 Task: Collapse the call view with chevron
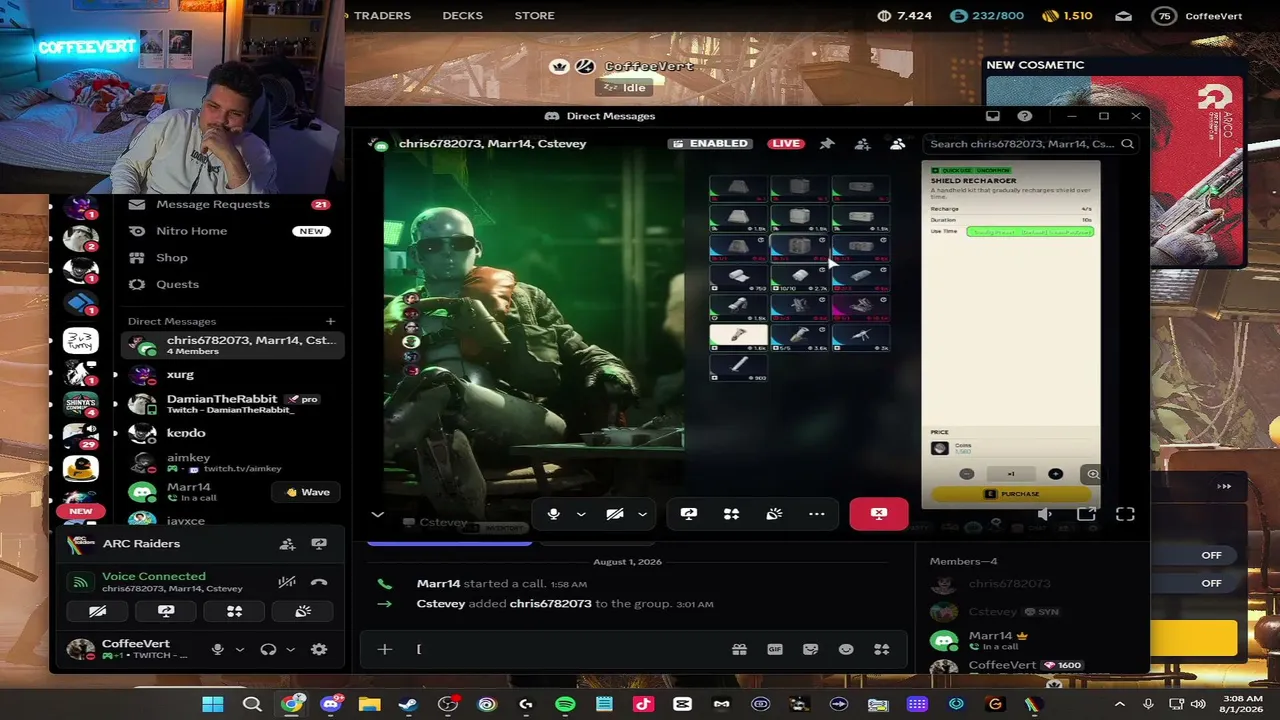click(x=377, y=515)
